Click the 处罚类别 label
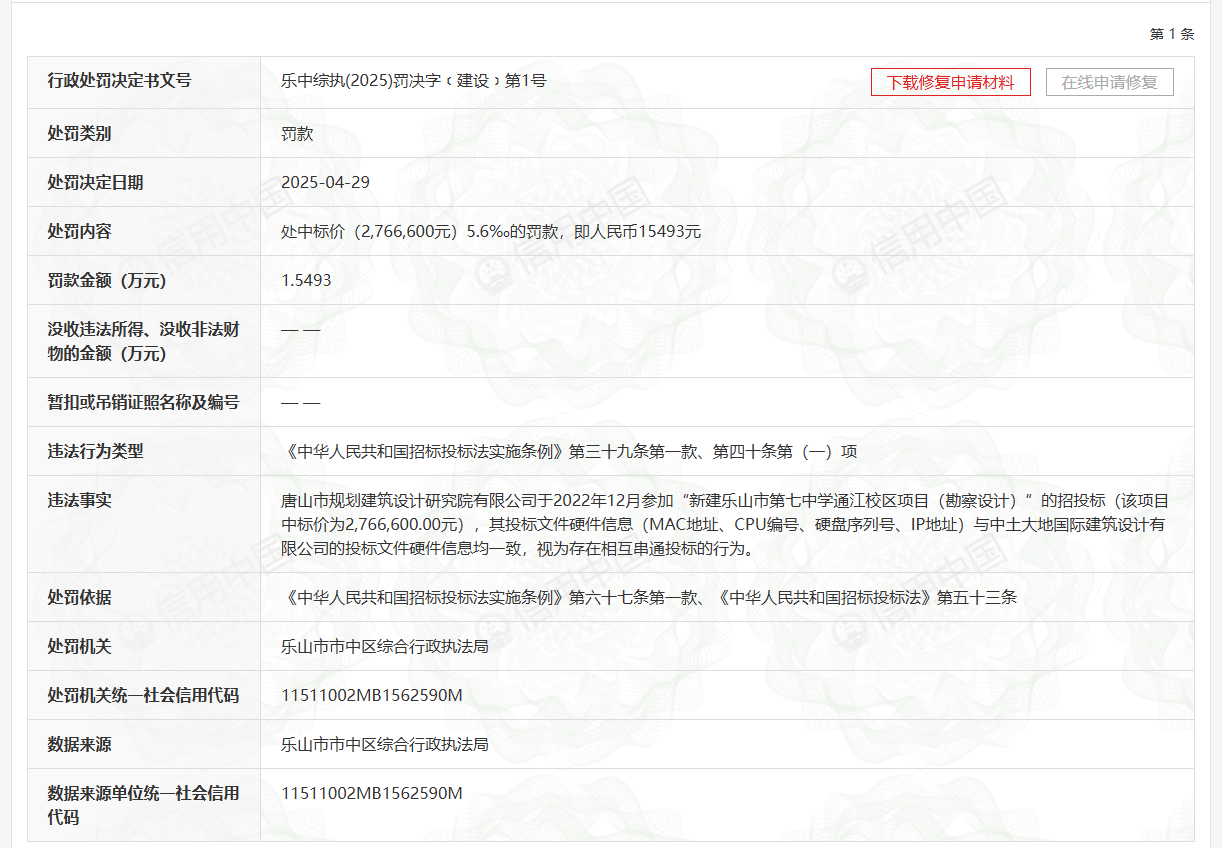This screenshot has width=1222, height=848. coord(79,133)
